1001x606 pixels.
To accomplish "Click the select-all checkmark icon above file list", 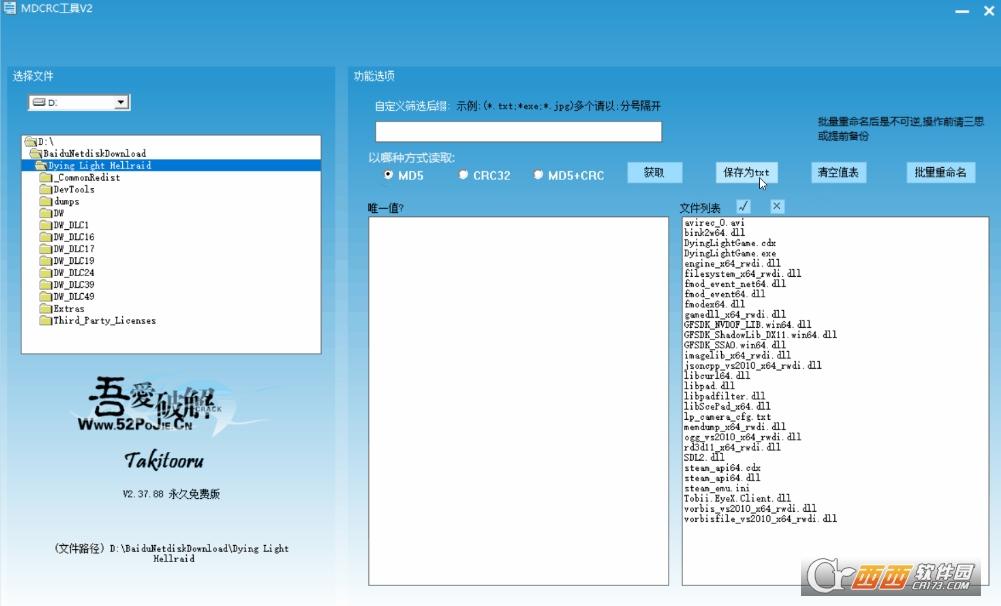I will [743, 206].
